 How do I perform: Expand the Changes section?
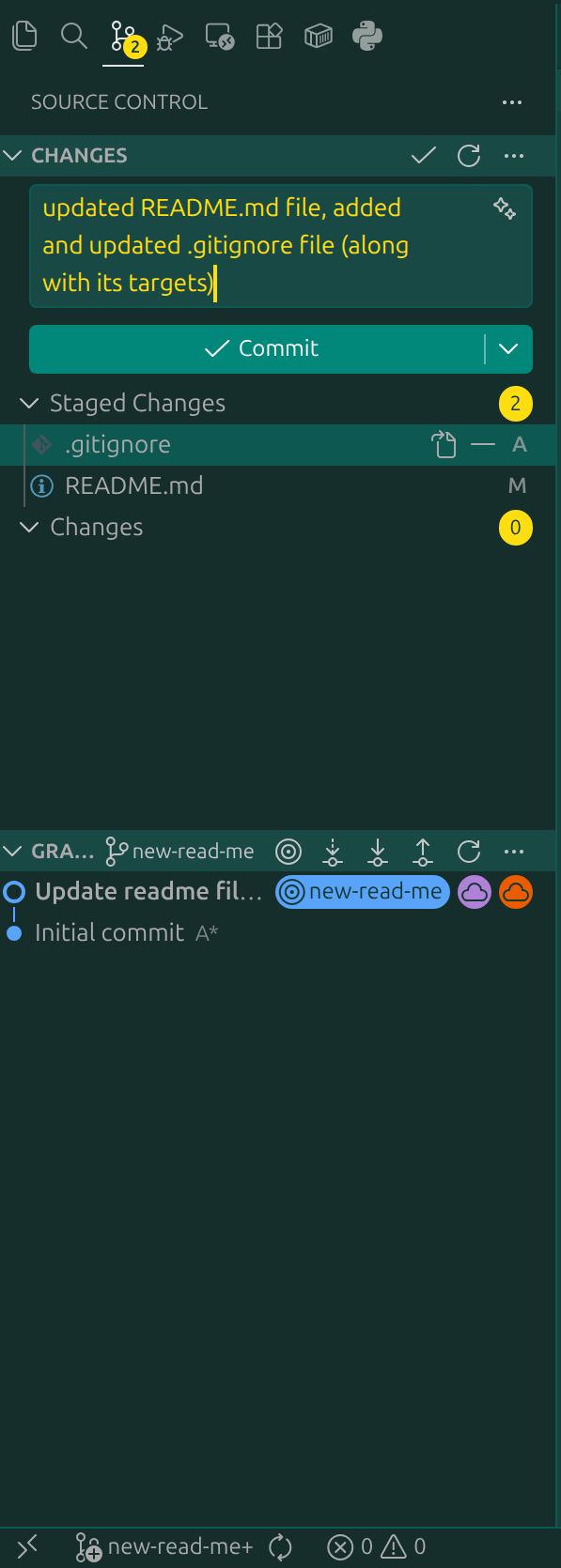(29, 528)
